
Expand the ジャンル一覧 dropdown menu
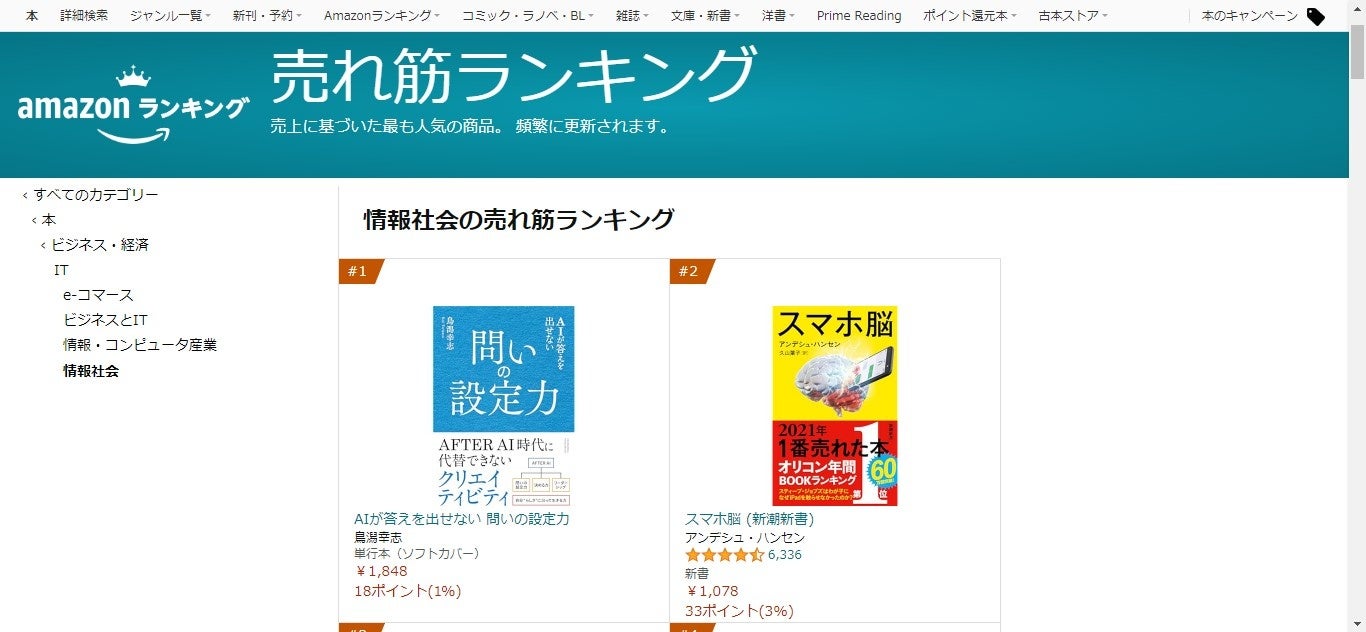click(x=170, y=16)
